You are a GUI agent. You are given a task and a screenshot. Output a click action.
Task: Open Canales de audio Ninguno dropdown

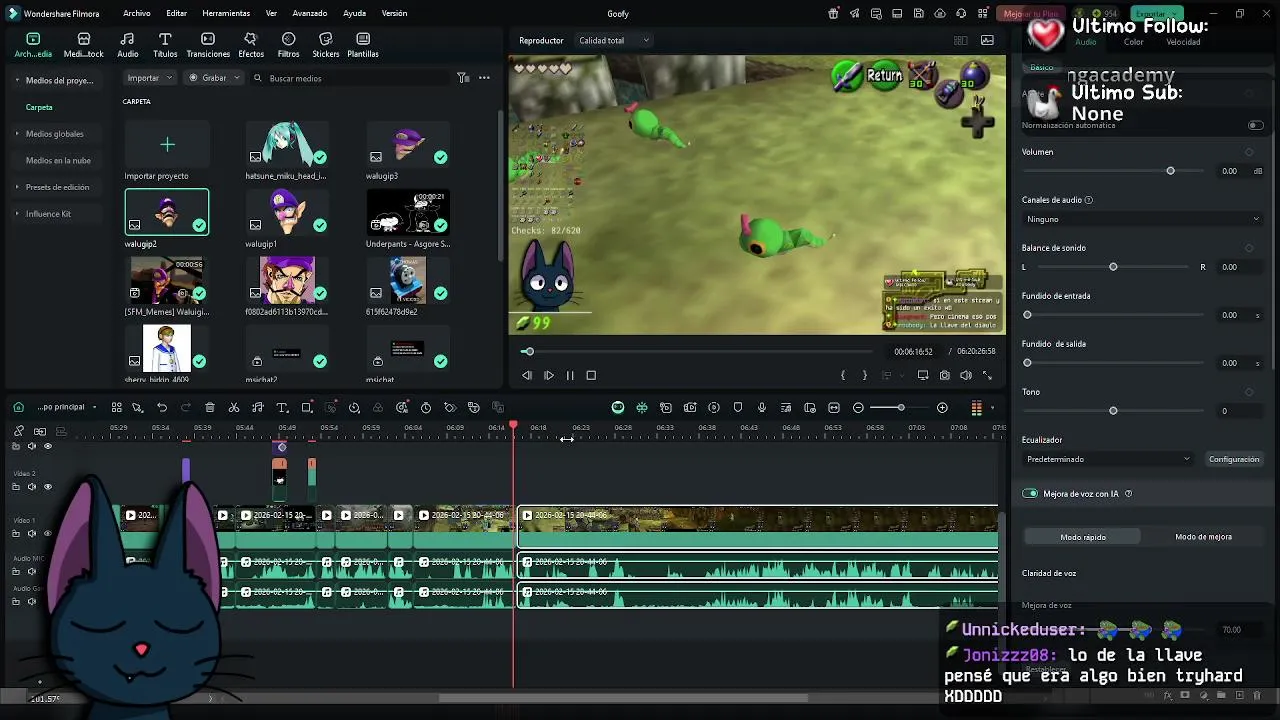tap(1142, 219)
